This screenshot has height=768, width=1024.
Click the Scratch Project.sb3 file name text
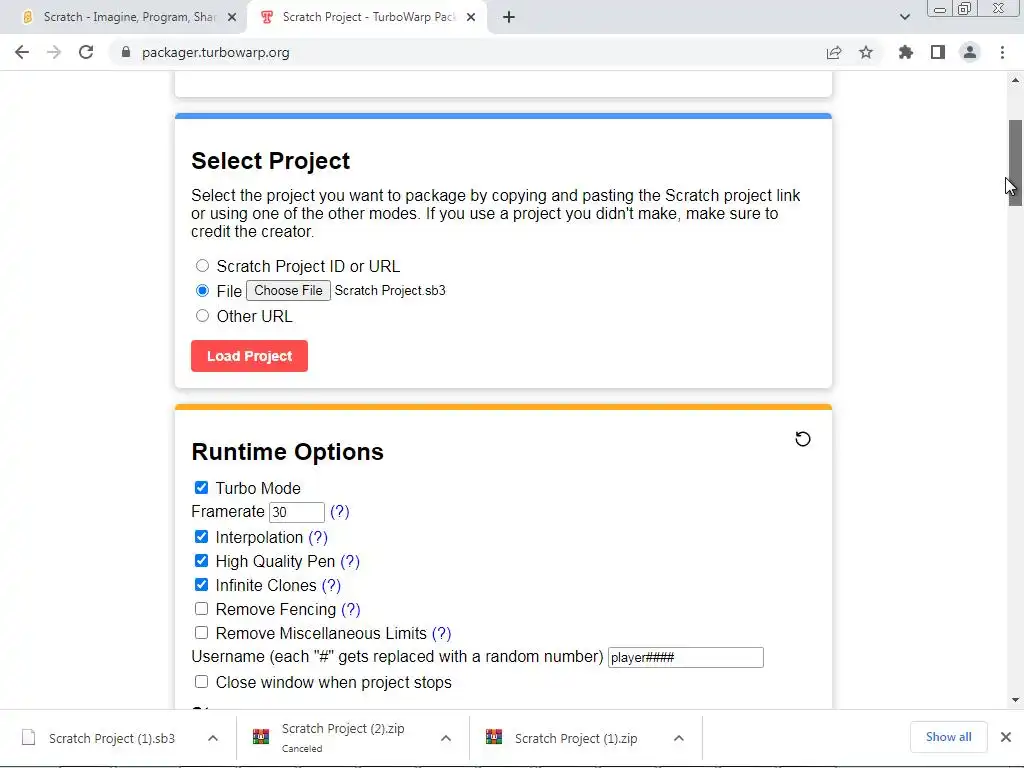(x=390, y=291)
